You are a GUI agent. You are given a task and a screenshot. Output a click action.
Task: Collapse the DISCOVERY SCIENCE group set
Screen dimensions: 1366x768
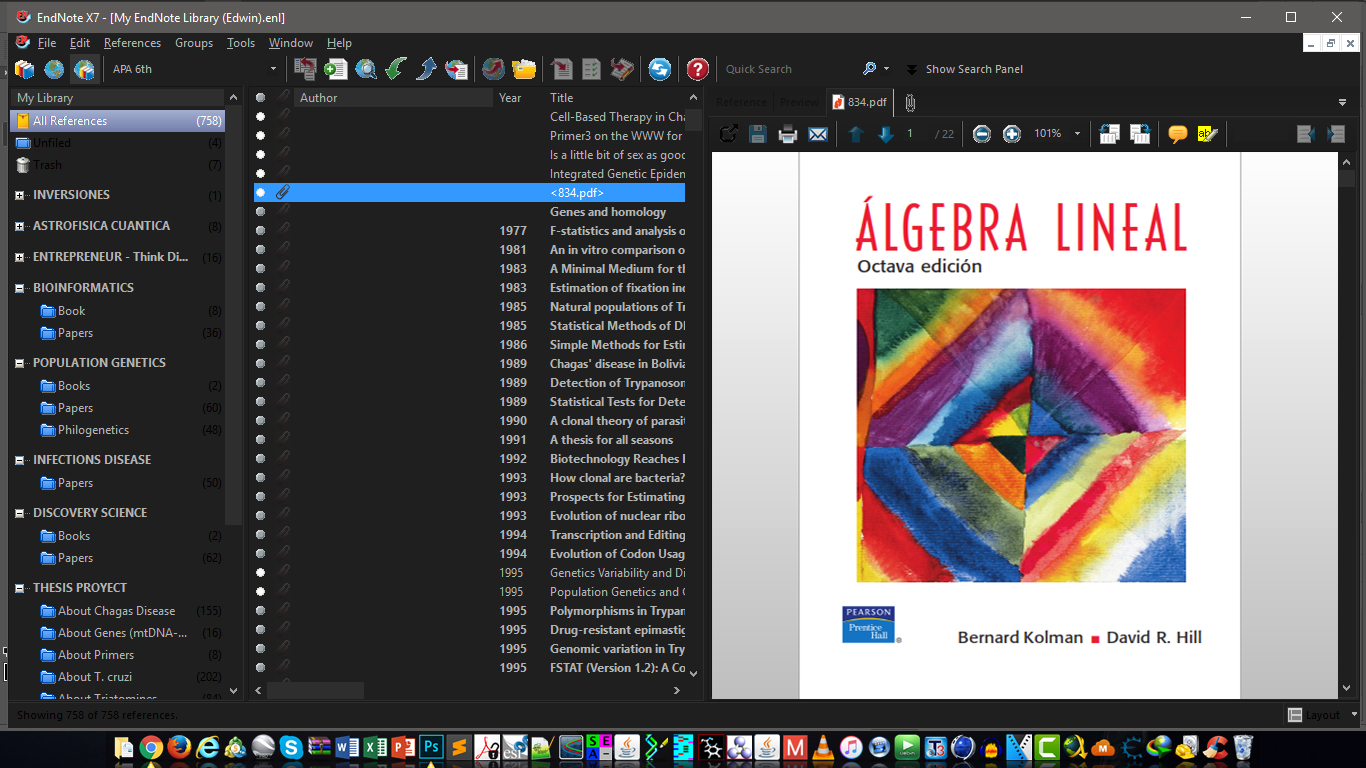click(19, 513)
